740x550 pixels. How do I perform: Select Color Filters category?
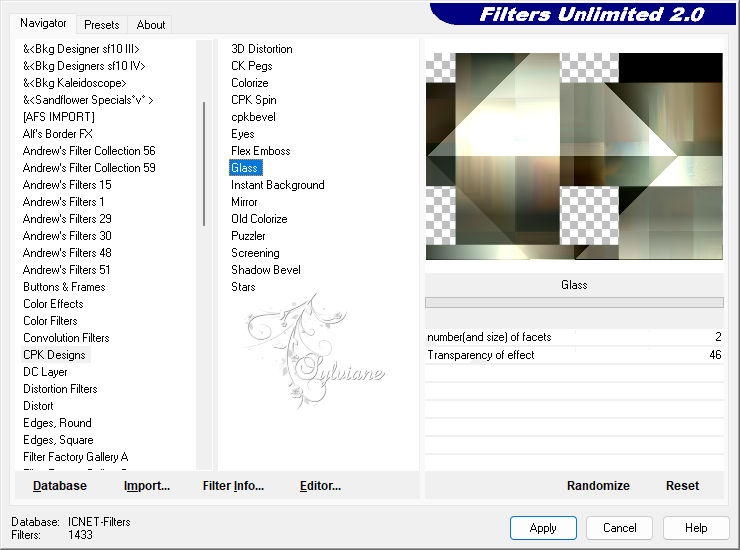50,321
